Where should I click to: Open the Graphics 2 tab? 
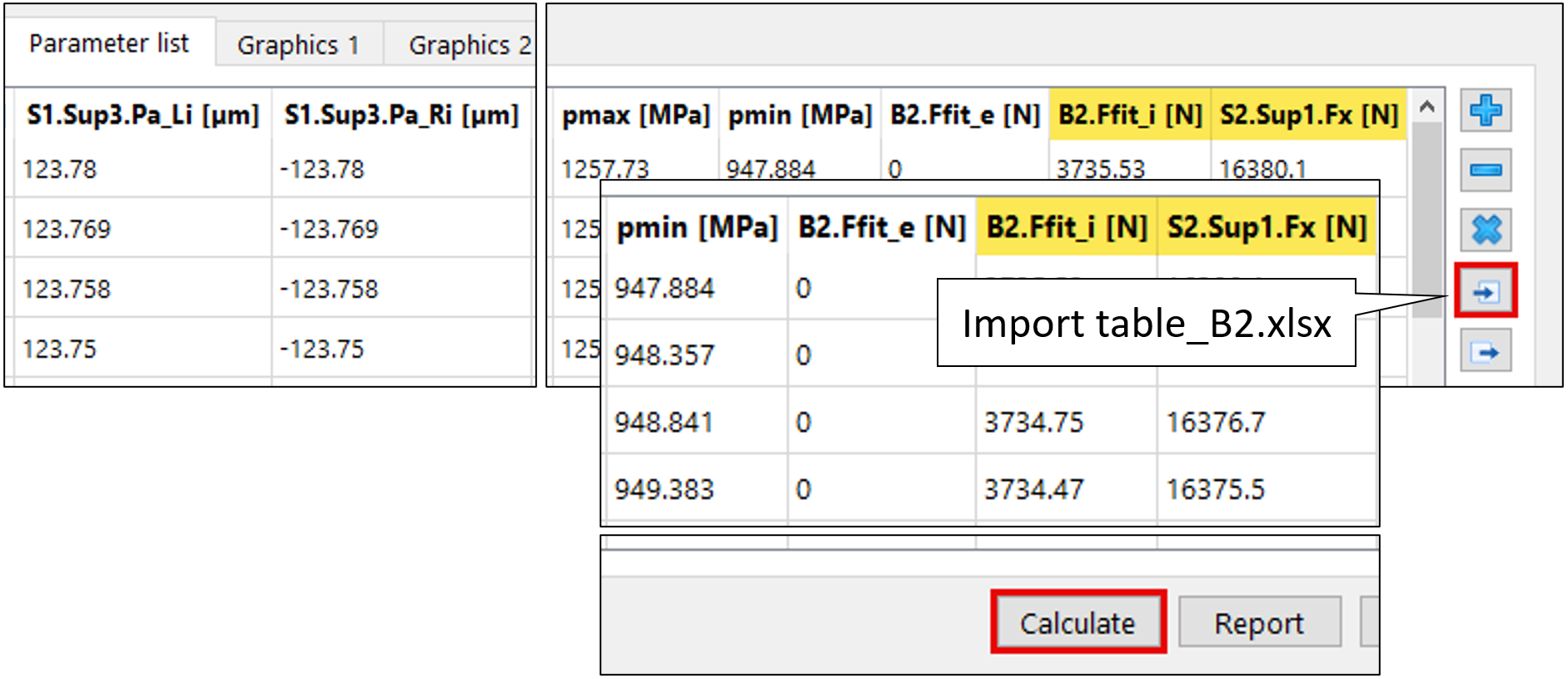pos(469,45)
